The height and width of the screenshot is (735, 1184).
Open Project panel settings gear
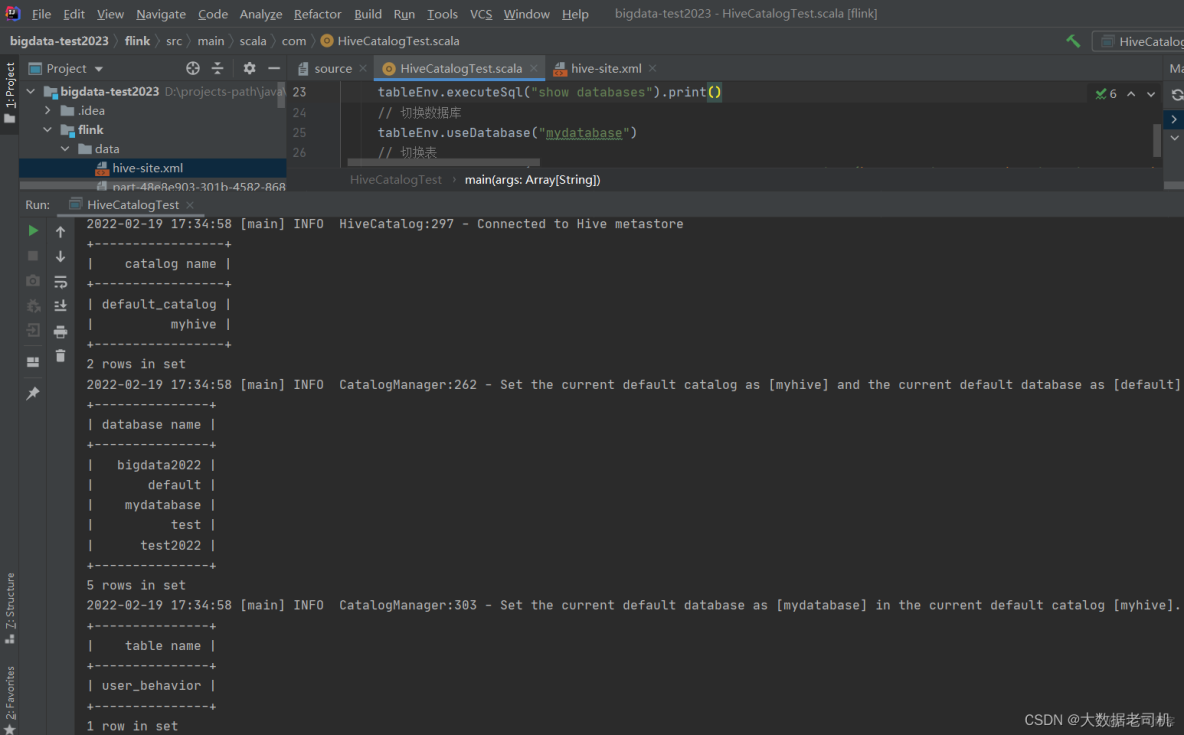[x=248, y=68]
